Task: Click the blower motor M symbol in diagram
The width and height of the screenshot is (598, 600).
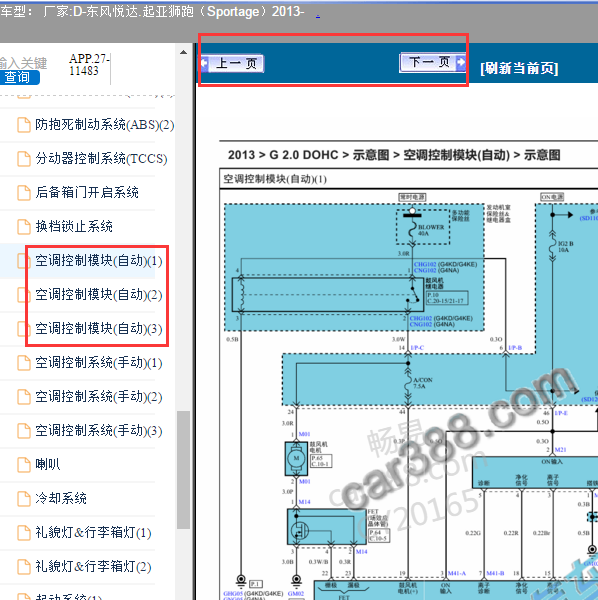Action: [296, 458]
